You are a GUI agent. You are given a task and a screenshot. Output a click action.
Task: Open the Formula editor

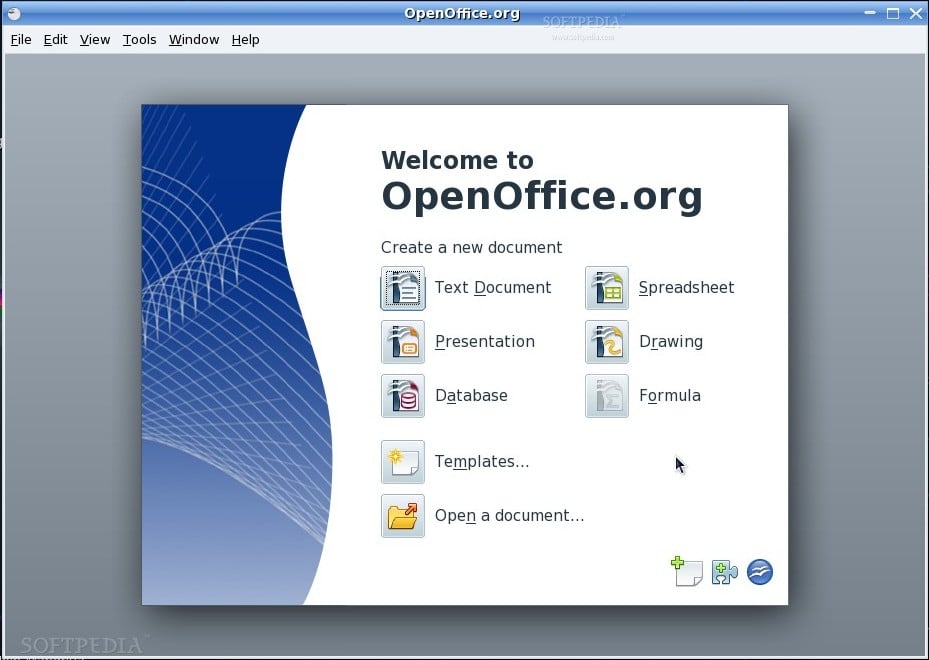click(x=606, y=396)
